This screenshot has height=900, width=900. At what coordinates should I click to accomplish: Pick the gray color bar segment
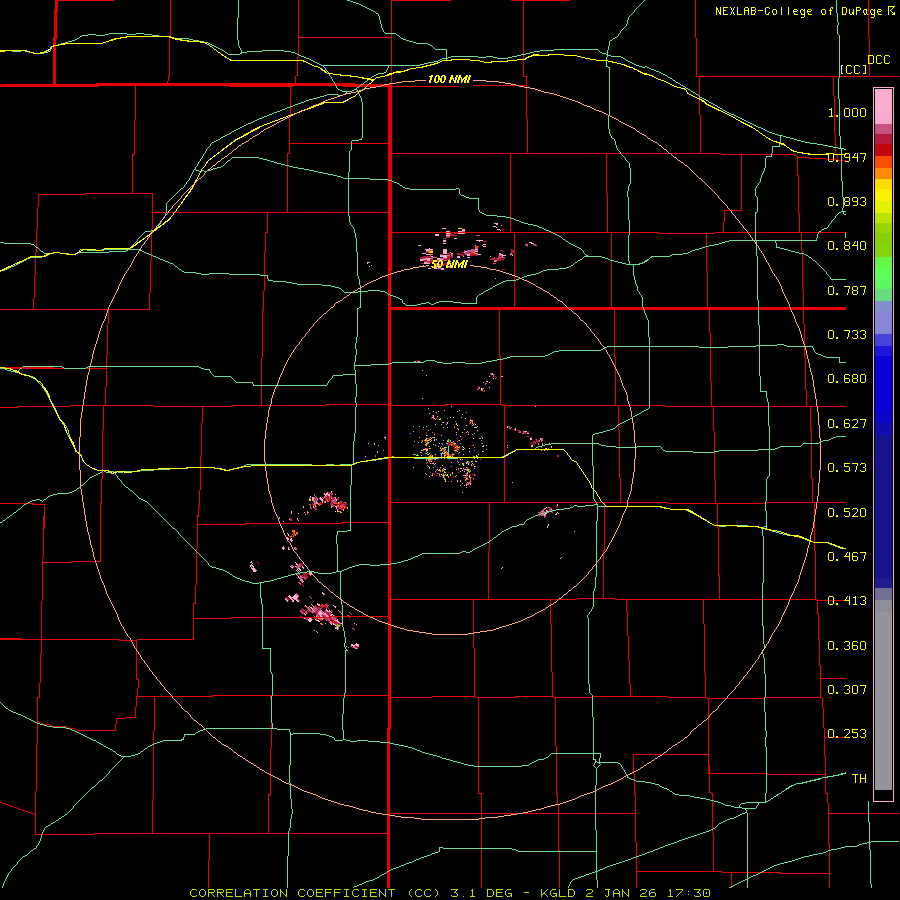click(883, 695)
